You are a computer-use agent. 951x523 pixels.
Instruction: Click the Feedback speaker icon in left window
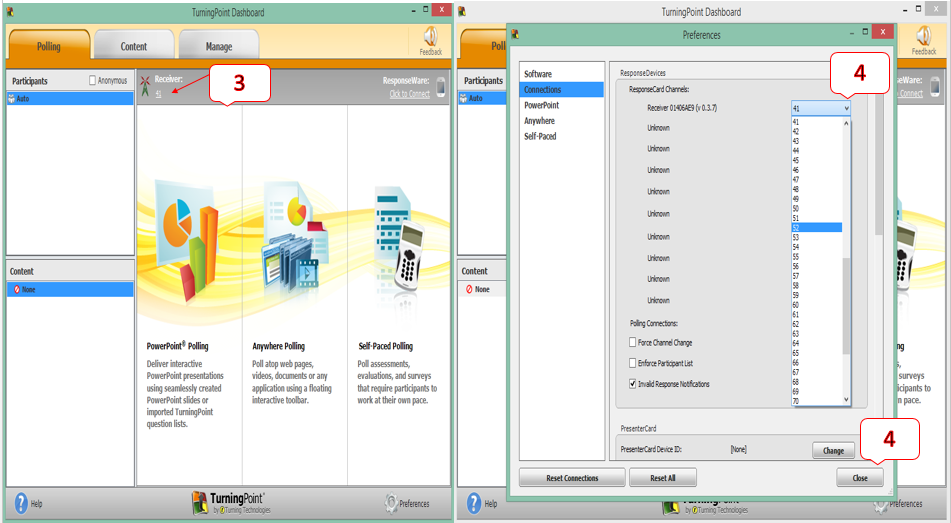(x=431, y=37)
